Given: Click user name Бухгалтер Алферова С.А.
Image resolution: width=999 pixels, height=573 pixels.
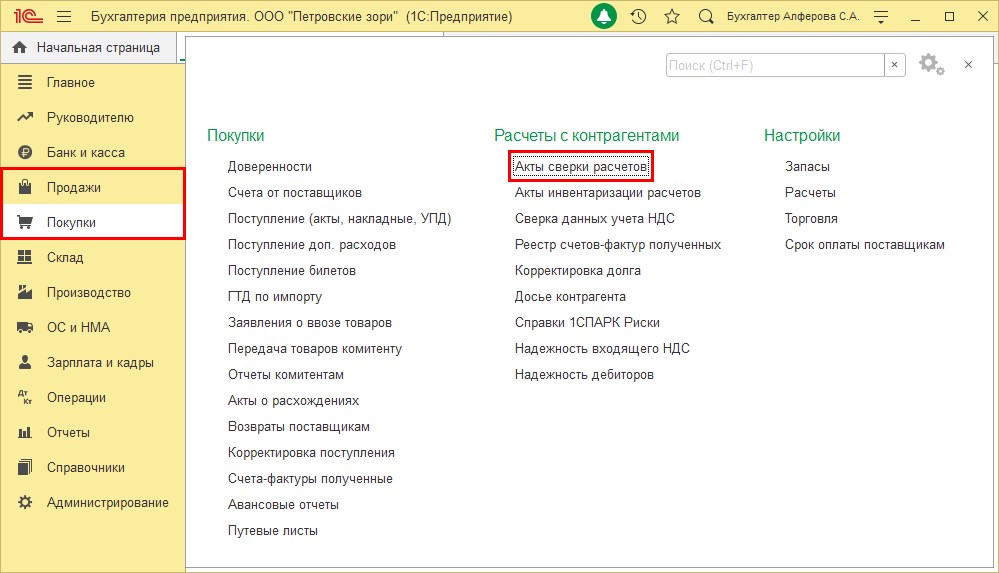Looking at the screenshot, I should point(793,17).
